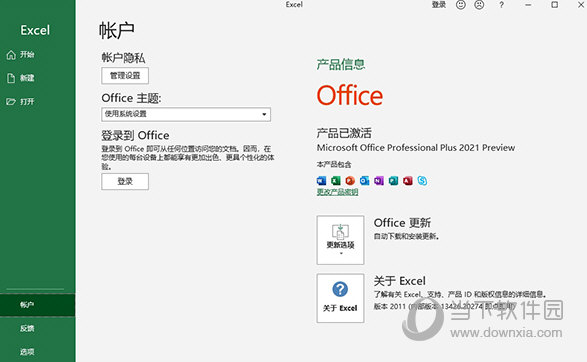Minimize the Excel window
This screenshot has height=362, width=587.
(x=528, y=5)
